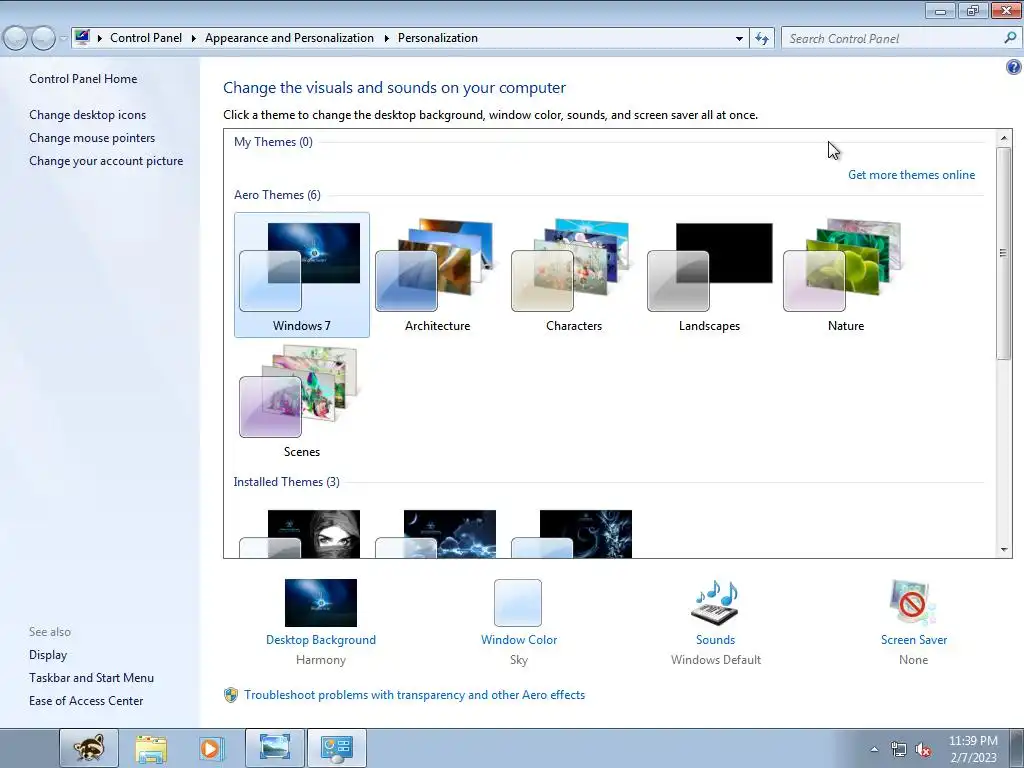Apply the Architecture theme
The width and height of the screenshot is (1024, 768).
tap(437, 275)
